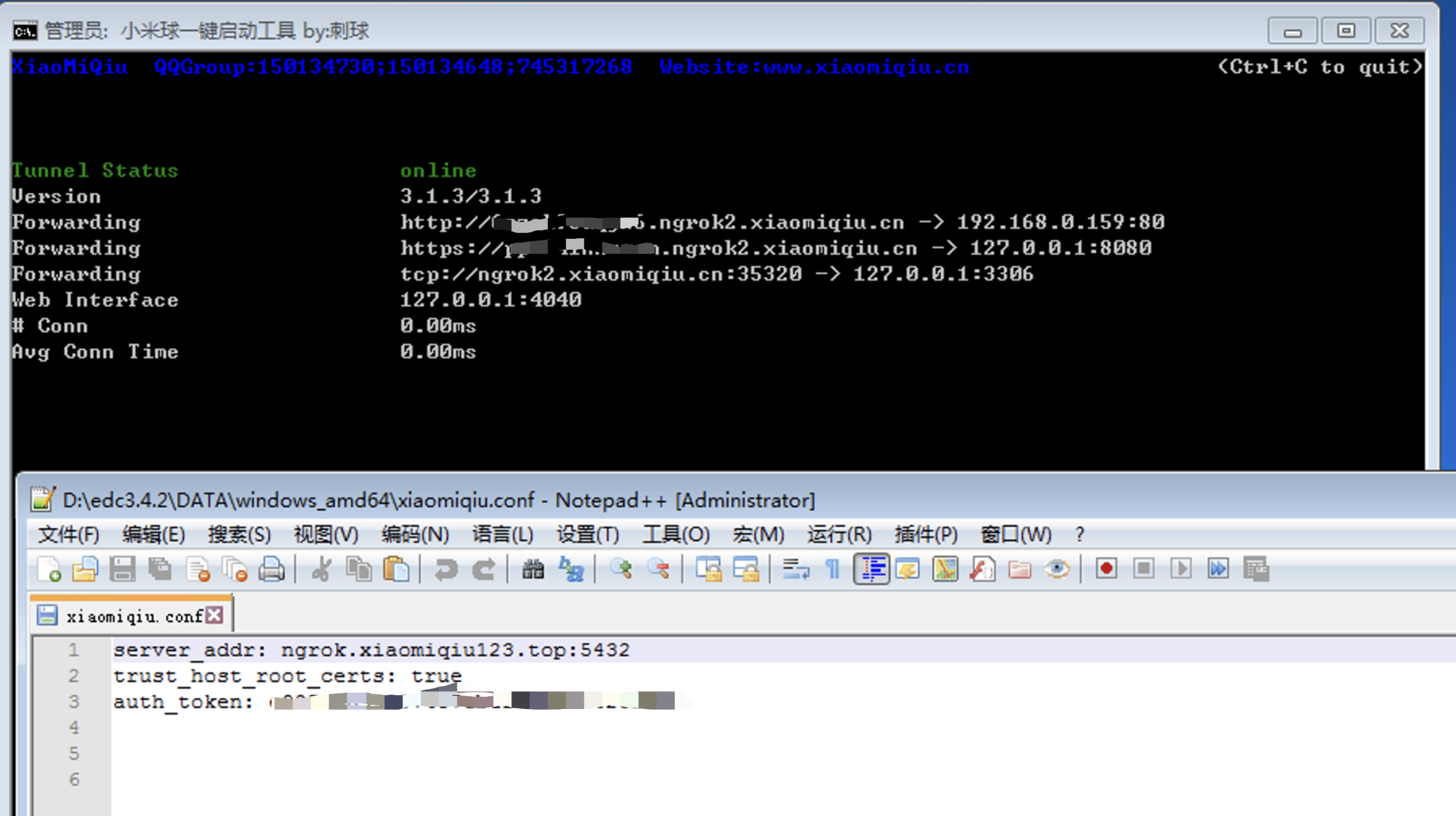Click the 127.0.0.1:4040 Web Interface value
This screenshot has width=1456, height=816.
pyautogui.click(x=491, y=300)
